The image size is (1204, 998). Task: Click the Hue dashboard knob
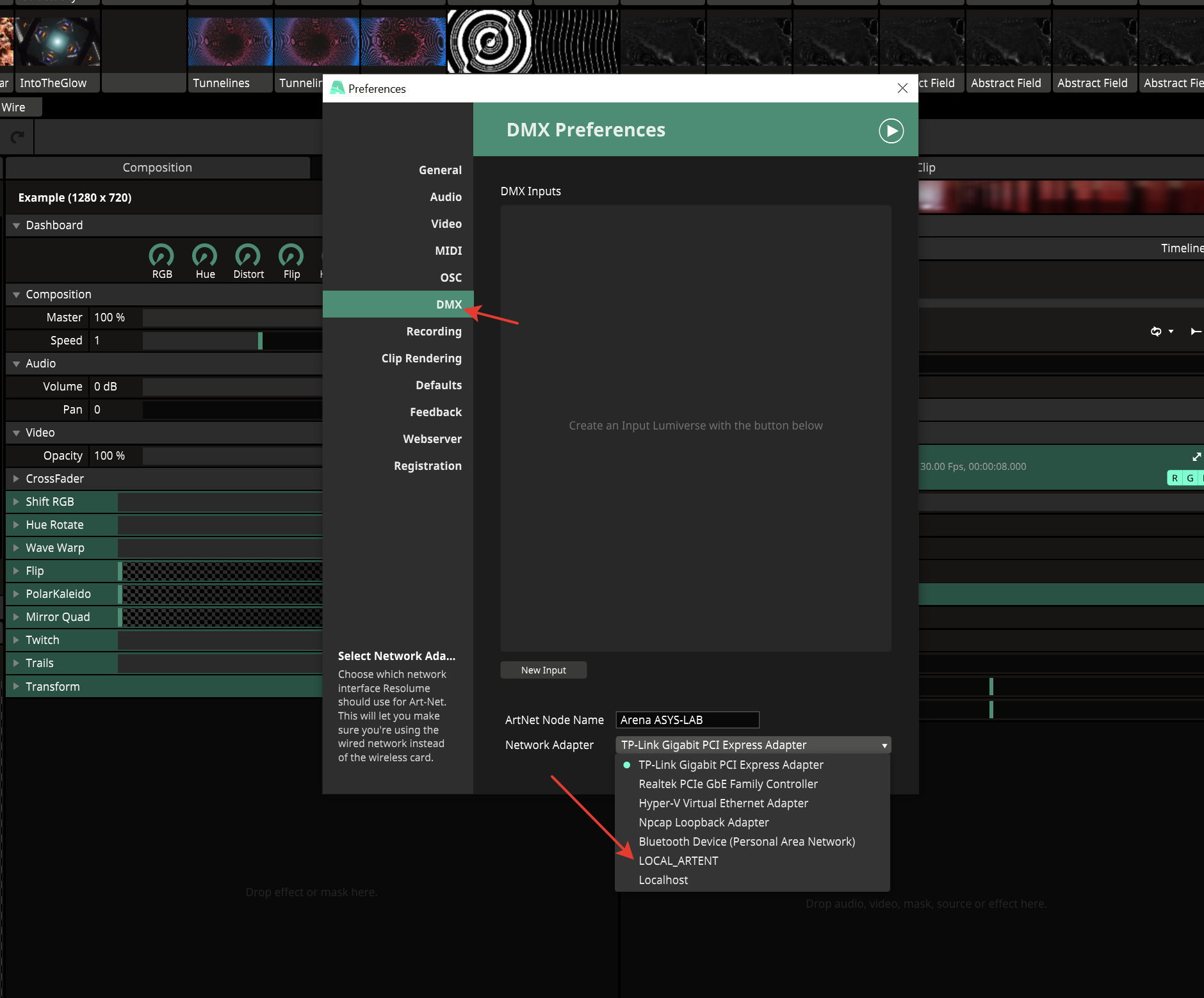[205, 255]
